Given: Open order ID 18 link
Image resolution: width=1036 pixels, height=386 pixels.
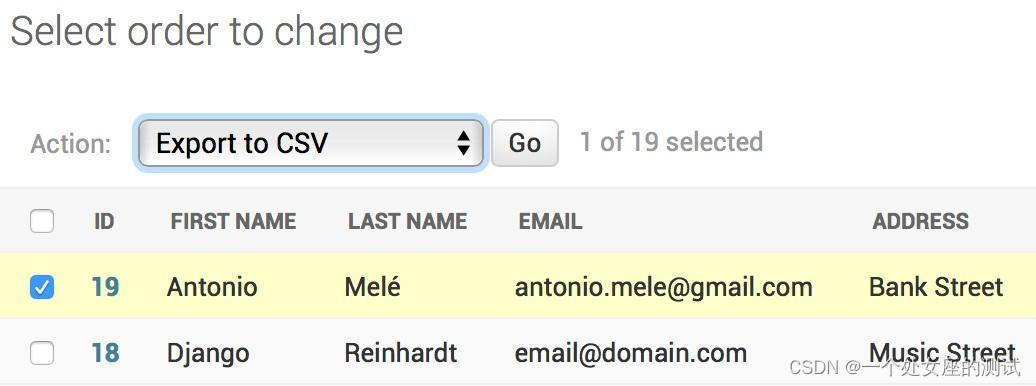Looking at the screenshot, I should click(105, 353).
